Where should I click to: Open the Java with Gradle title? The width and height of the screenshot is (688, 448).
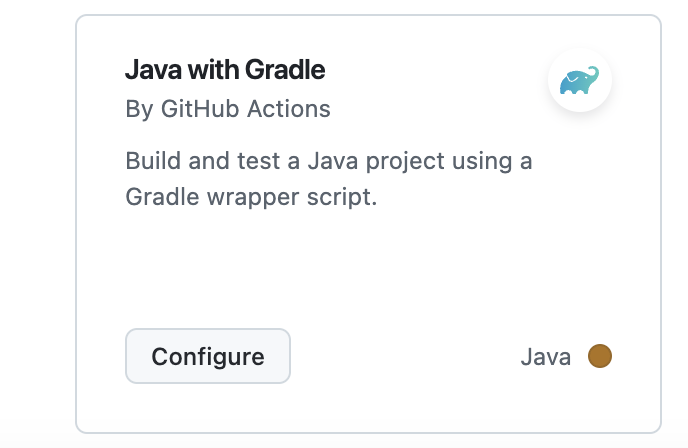coord(225,70)
